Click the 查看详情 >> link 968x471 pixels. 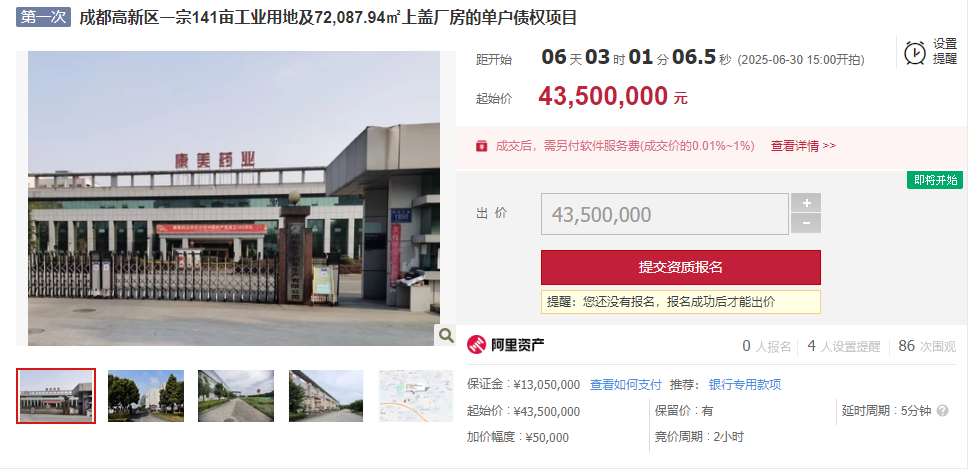pyautogui.click(x=803, y=146)
